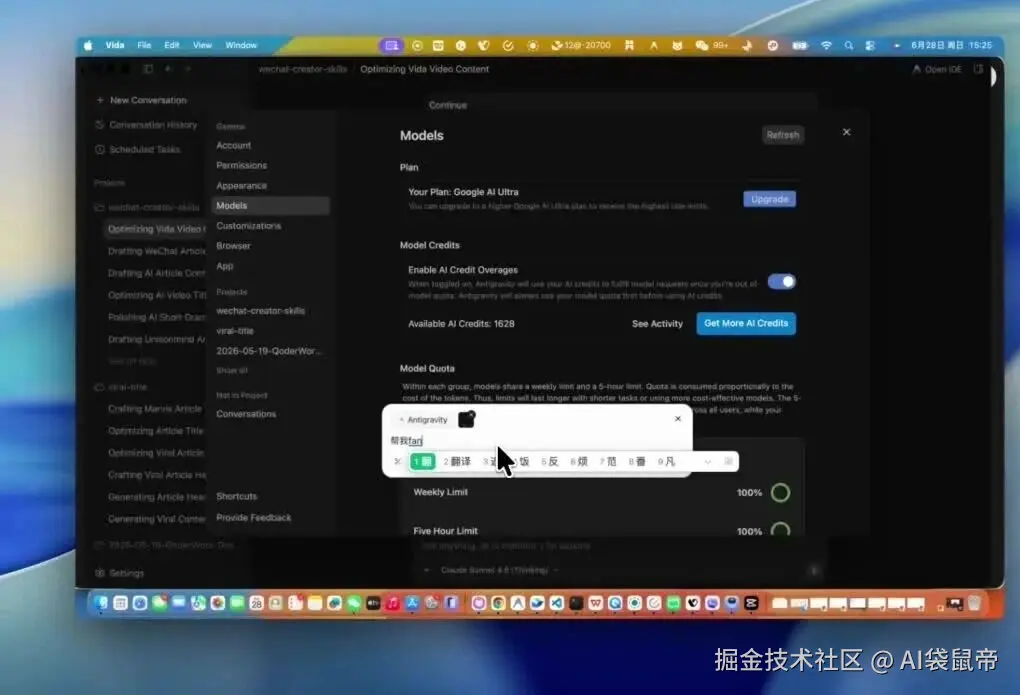Screen dimensions: 1020x695
Task: Click the text field containing 帮我fan
Action: tap(537, 441)
